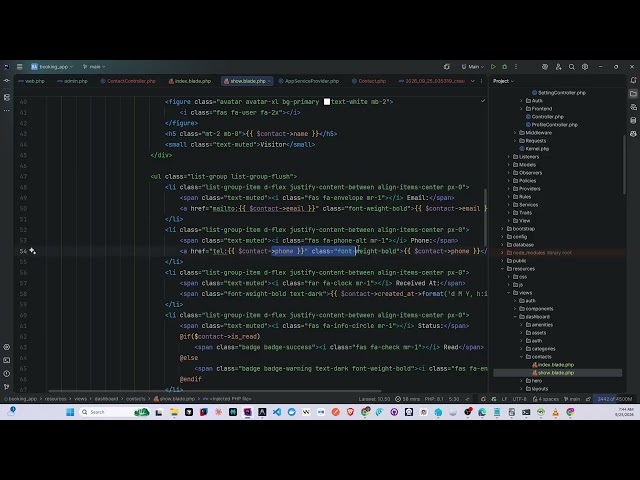Open the Database tool window icon
Screen dimensions: 640x480
[633, 120]
